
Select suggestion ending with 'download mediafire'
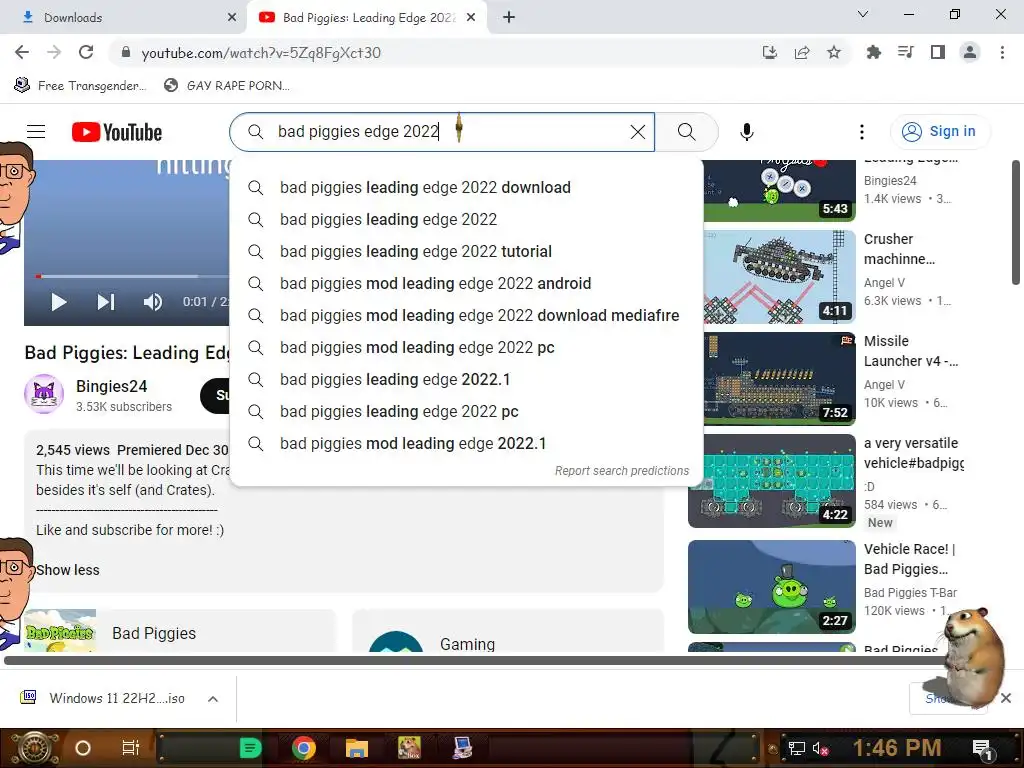click(x=466, y=315)
